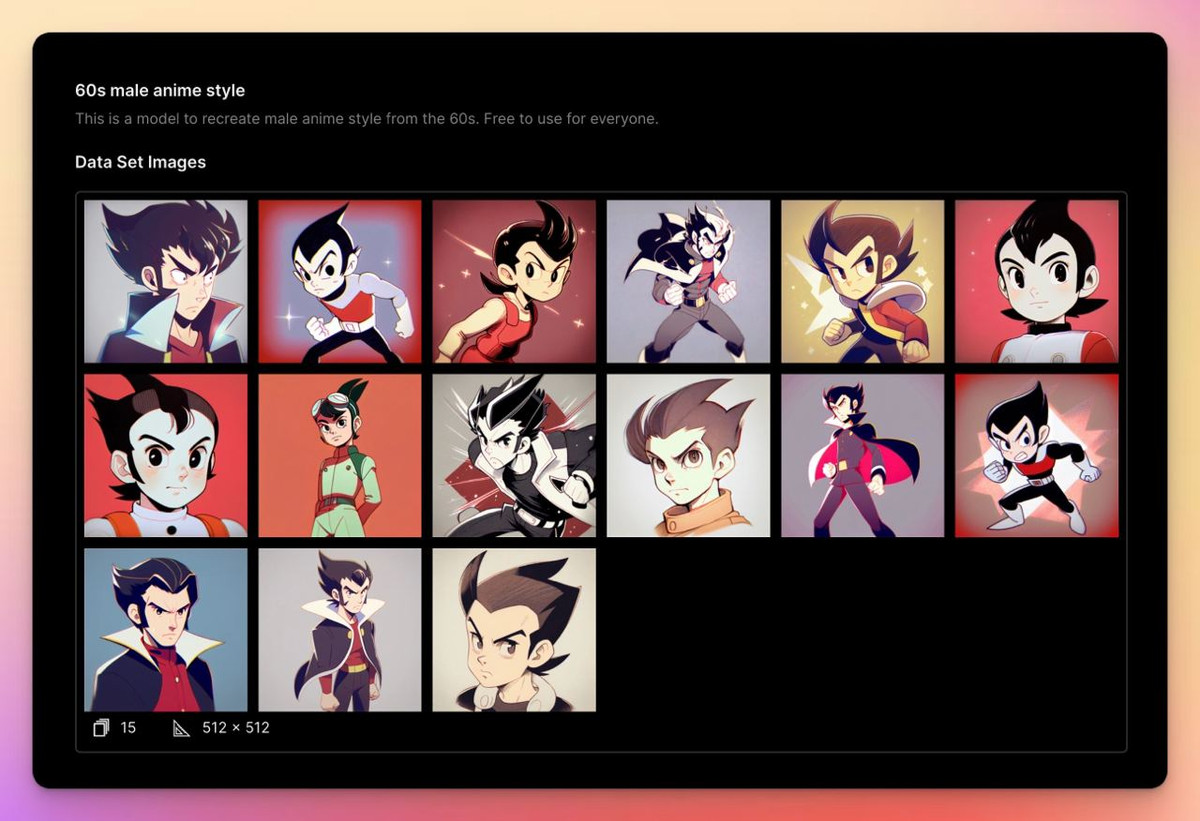Select the first-row fighting pose image with red glow

(339, 281)
